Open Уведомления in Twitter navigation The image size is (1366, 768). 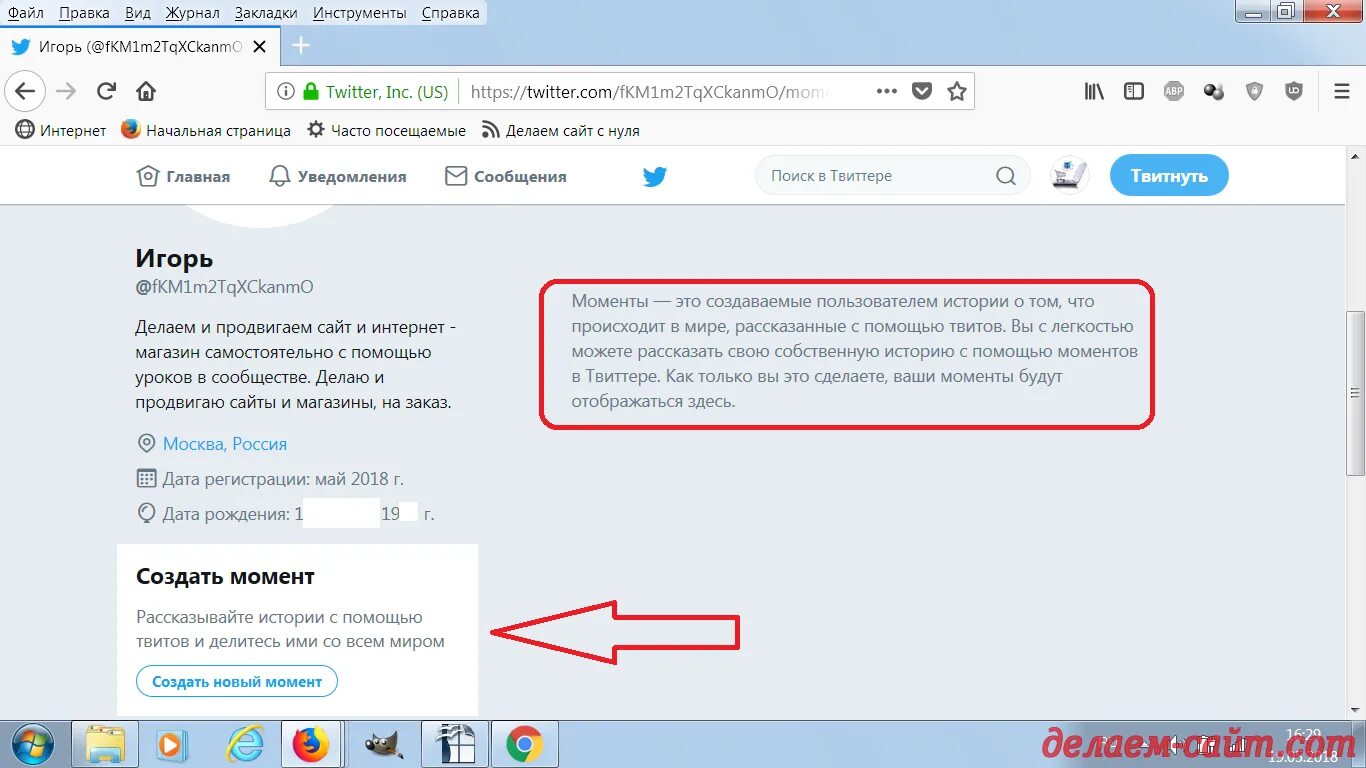tap(338, 176)
